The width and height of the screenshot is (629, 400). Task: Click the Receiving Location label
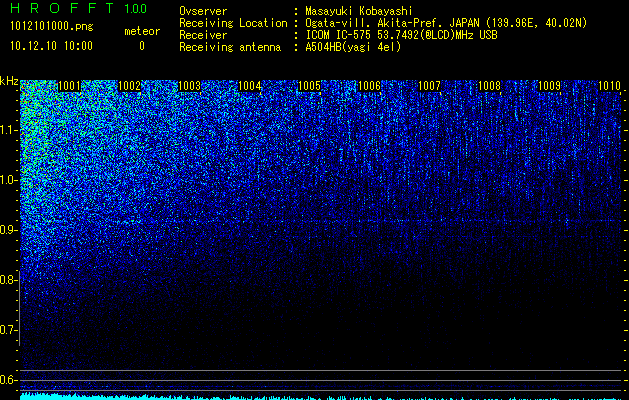(233, 23)
